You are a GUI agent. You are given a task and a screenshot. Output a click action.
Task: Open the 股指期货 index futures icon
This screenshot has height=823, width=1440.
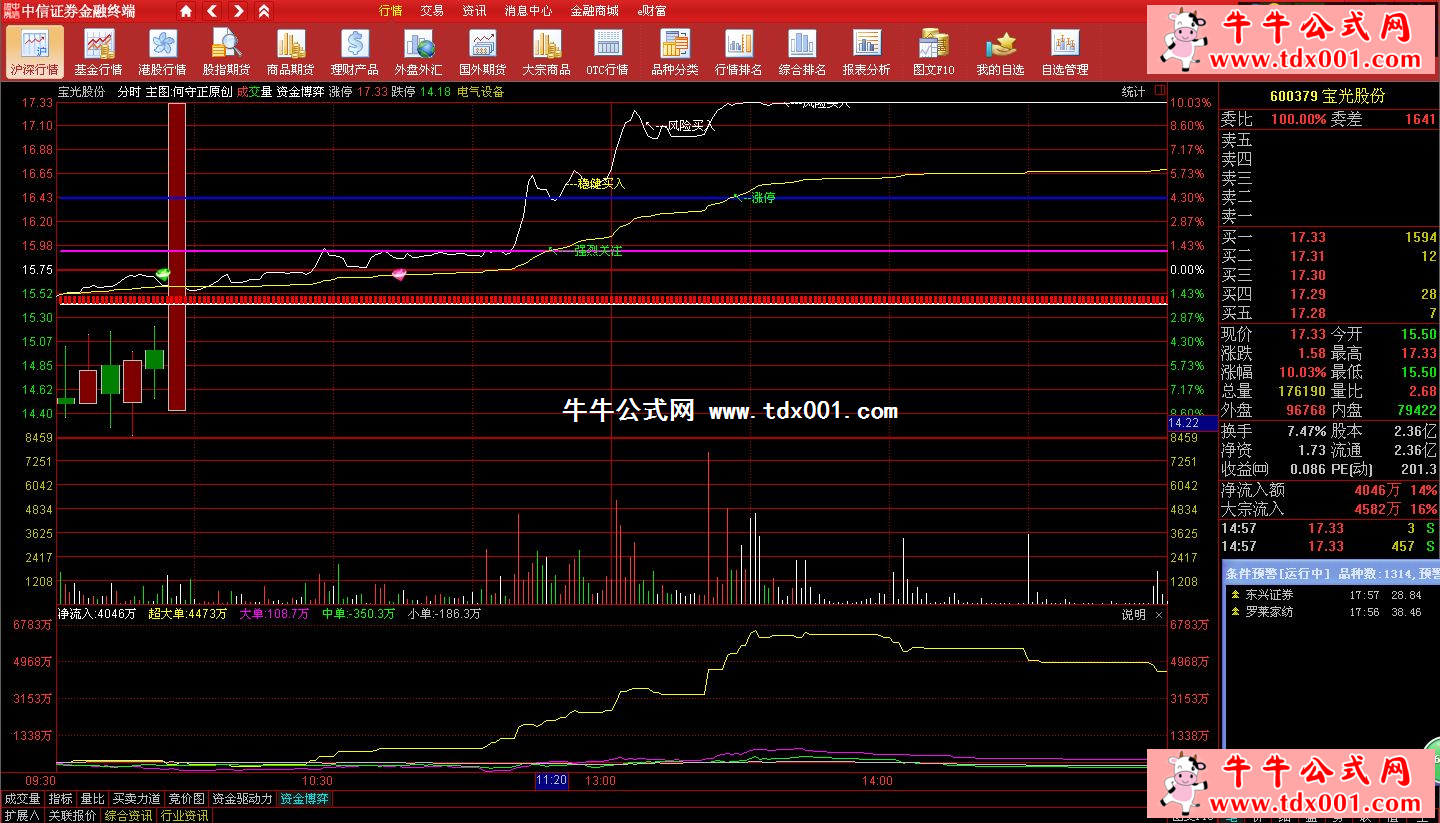[x=226, y=52]
